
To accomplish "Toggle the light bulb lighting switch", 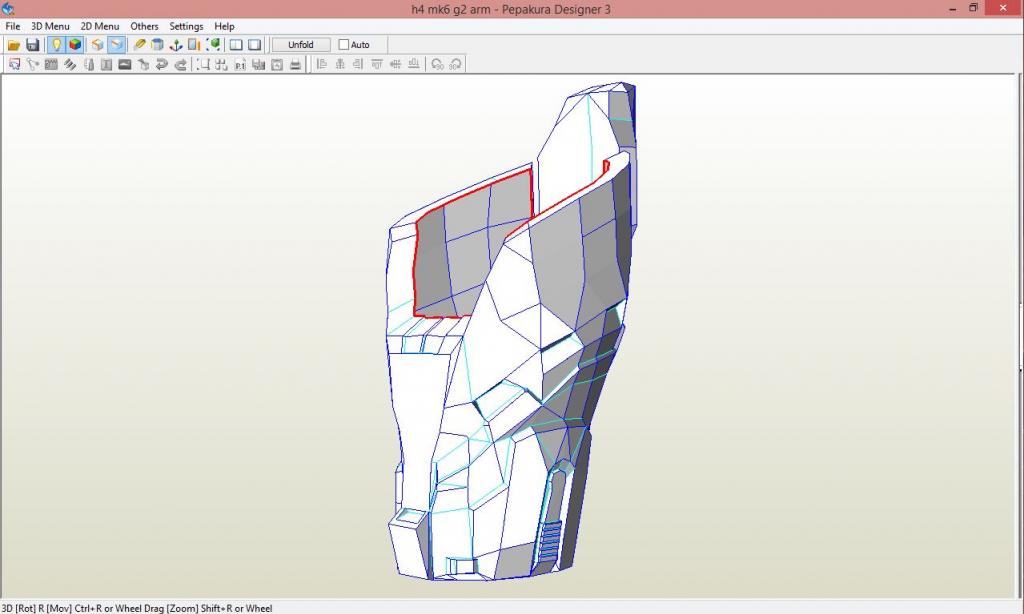I will [56, 44].
